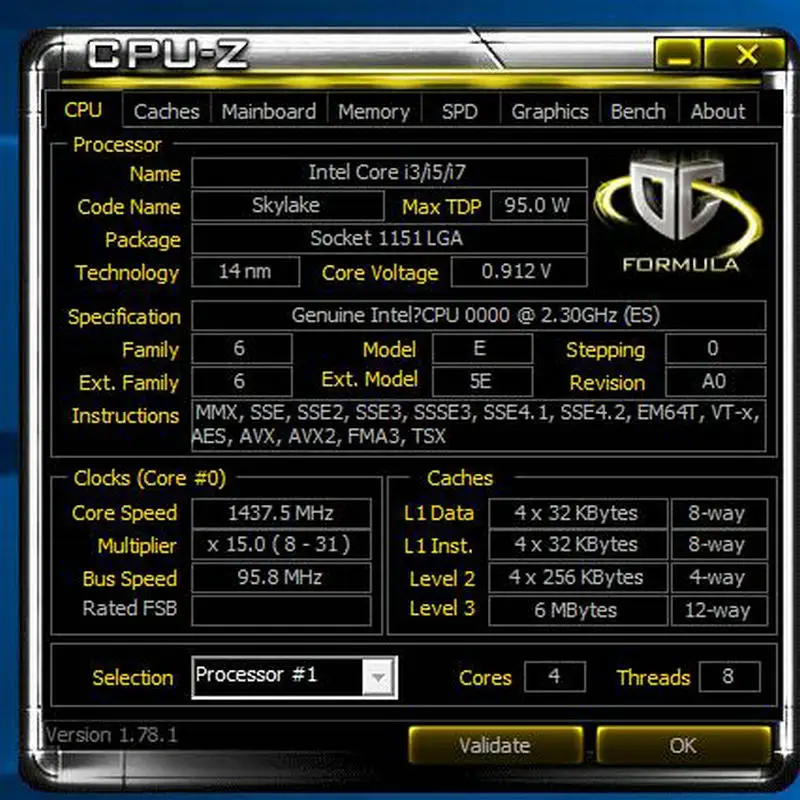
Task: Click the Threads value 8
Action: coord(730,677)
